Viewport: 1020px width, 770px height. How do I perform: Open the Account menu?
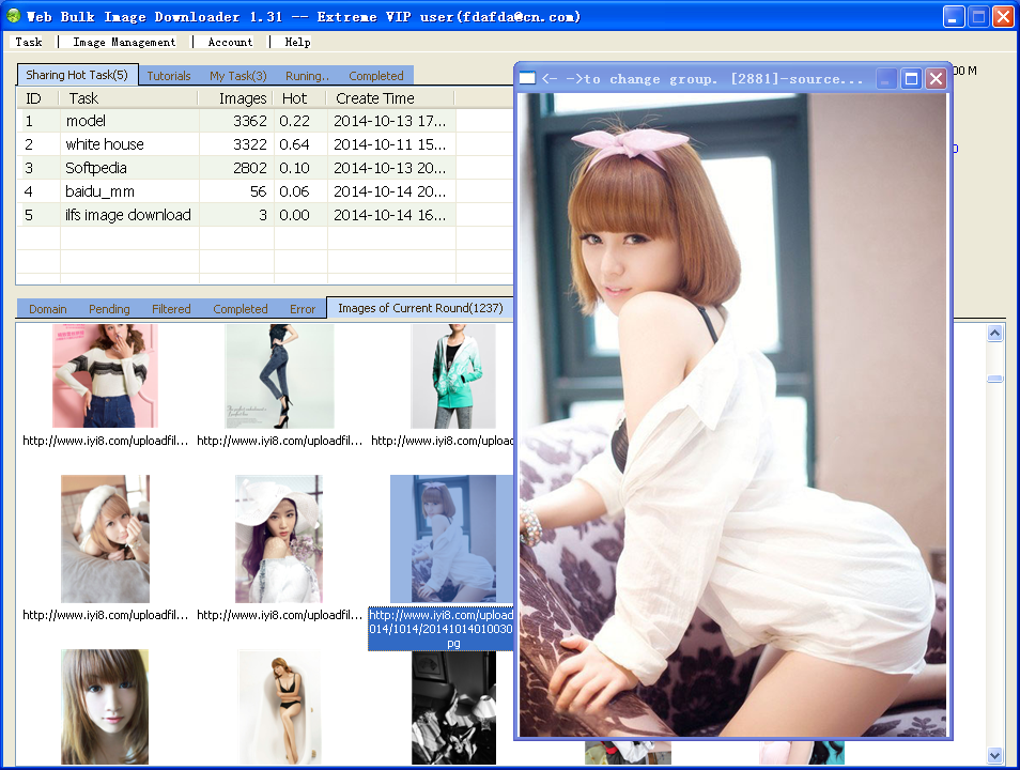tap(230, 42)
